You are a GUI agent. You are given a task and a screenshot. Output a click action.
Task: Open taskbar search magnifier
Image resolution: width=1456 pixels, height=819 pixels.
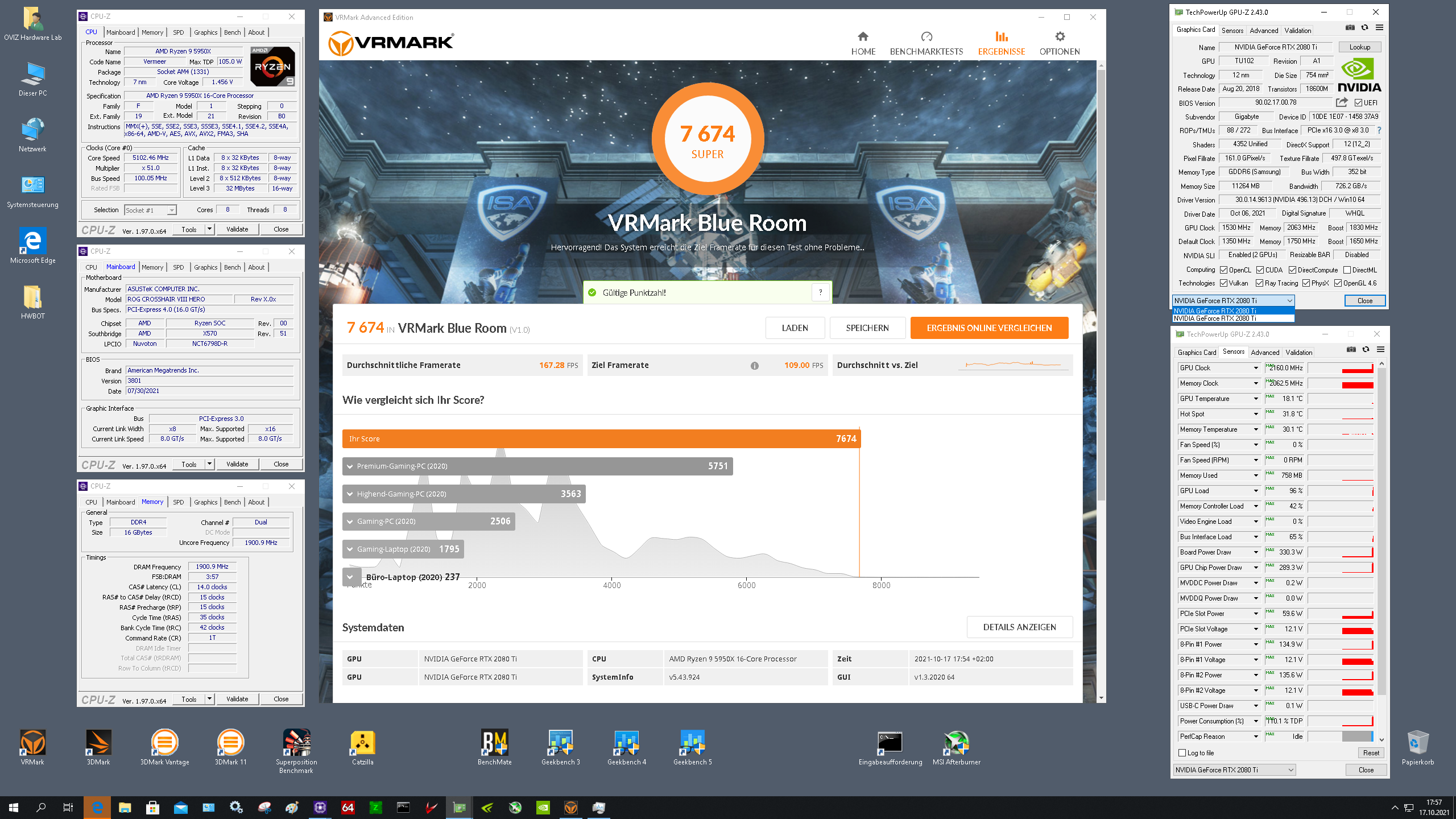(41, 807)
